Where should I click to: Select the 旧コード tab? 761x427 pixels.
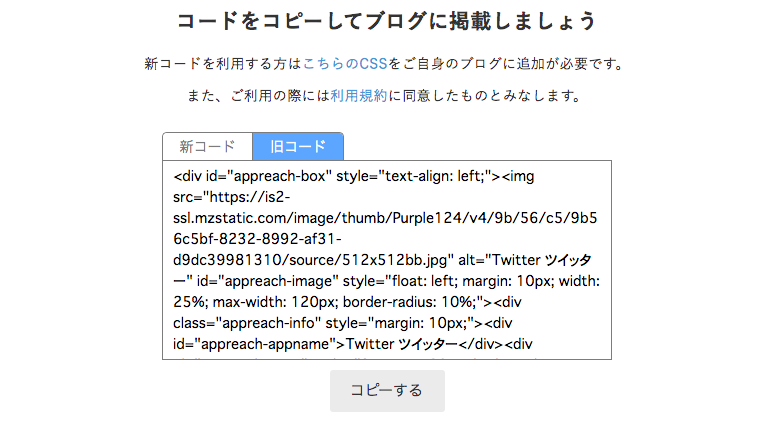click(x=298, y=147)
